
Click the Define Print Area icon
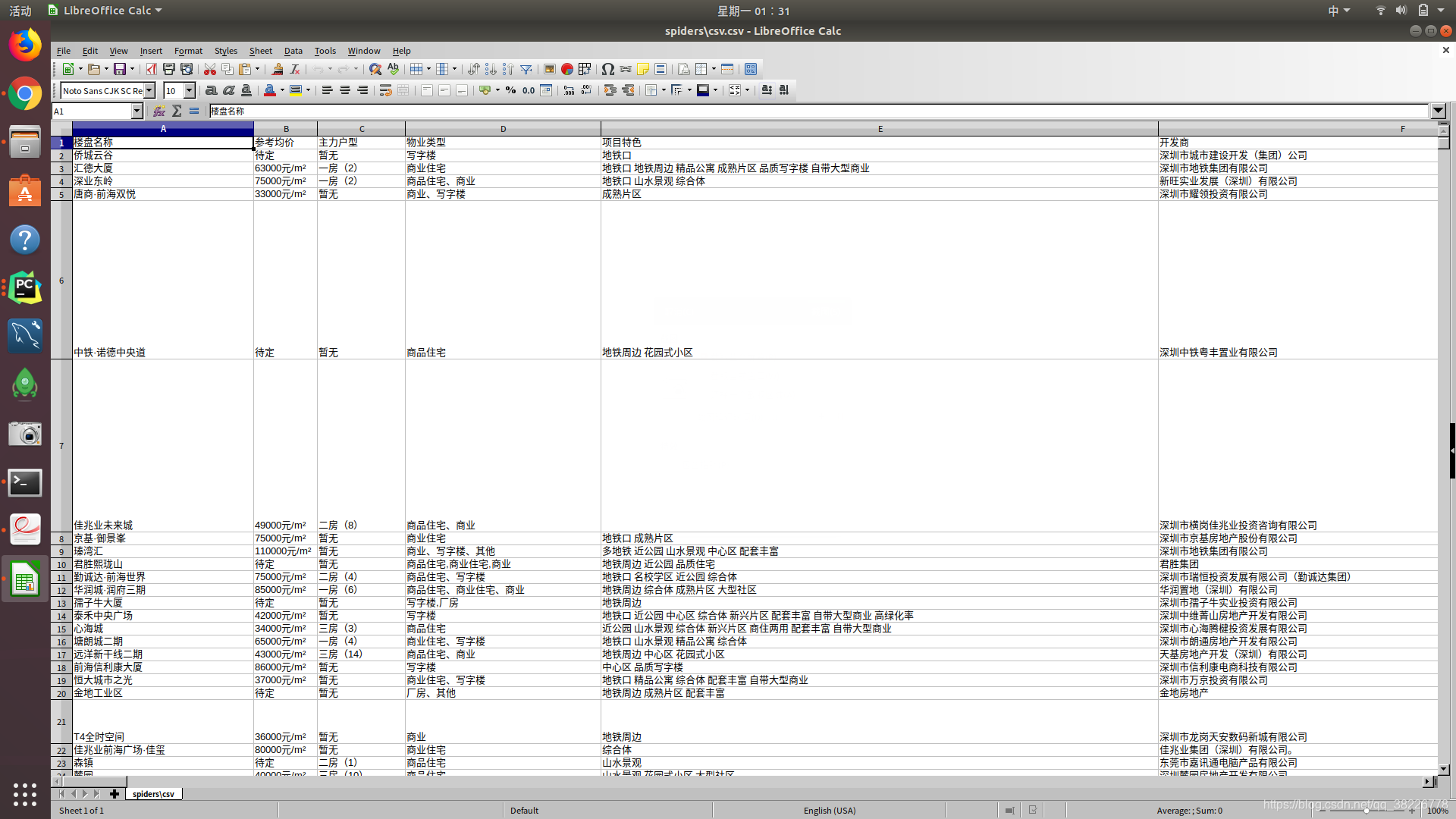click(684, 69)
